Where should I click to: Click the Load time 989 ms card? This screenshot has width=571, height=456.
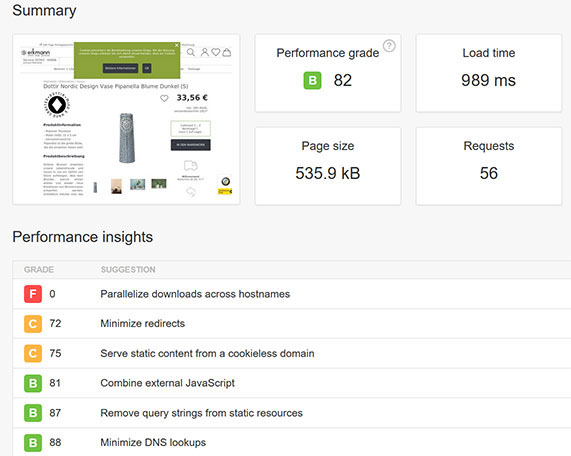pos(489,73)
